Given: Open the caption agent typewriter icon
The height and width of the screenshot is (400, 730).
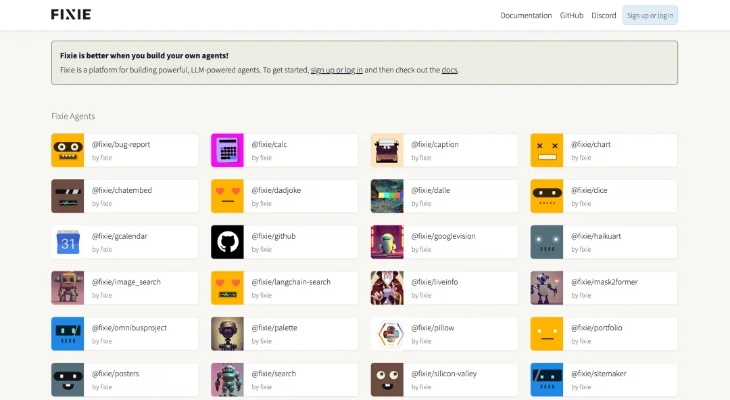Looking at the screenshot, I should (387, 150).
